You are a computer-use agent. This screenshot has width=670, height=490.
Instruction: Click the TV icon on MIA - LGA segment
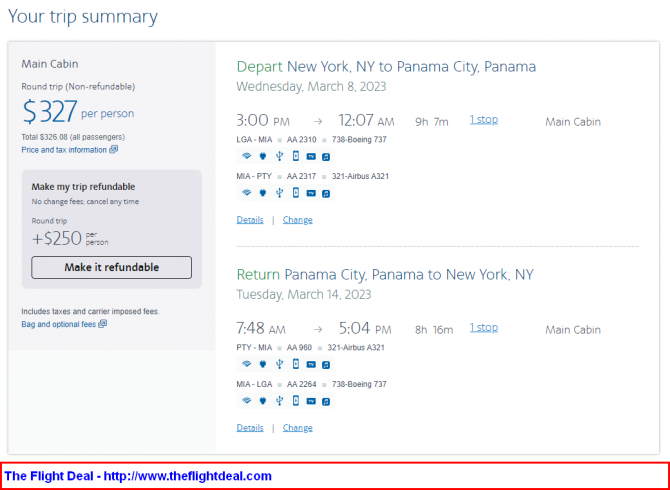pos(311,401)
